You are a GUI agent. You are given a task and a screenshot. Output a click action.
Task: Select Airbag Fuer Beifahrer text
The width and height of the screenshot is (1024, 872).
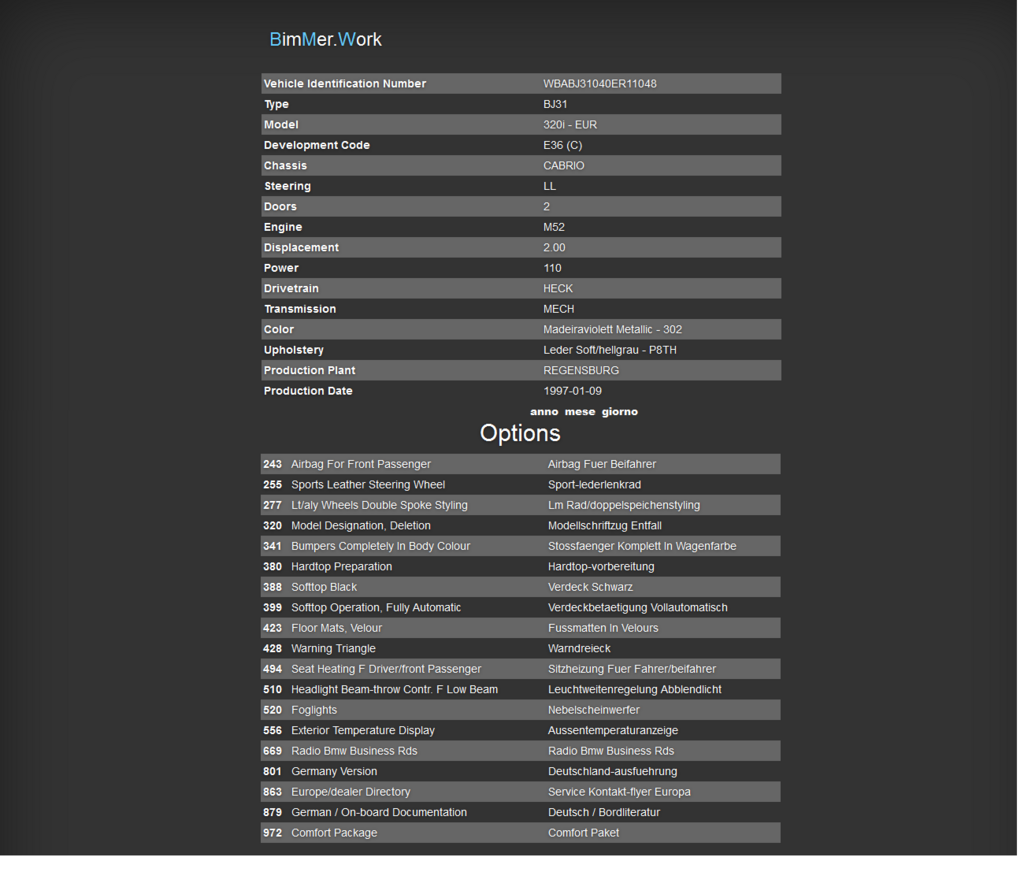[602, 464]
